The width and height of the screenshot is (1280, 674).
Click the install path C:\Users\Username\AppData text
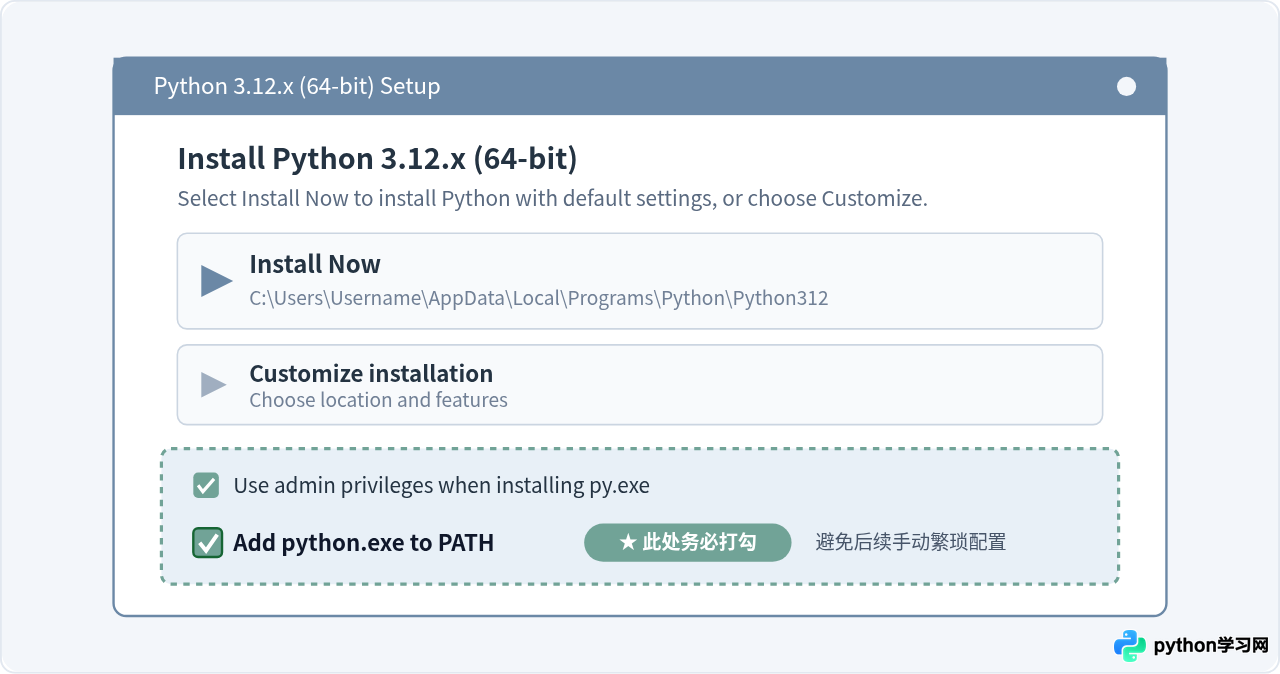coord(539,298)
